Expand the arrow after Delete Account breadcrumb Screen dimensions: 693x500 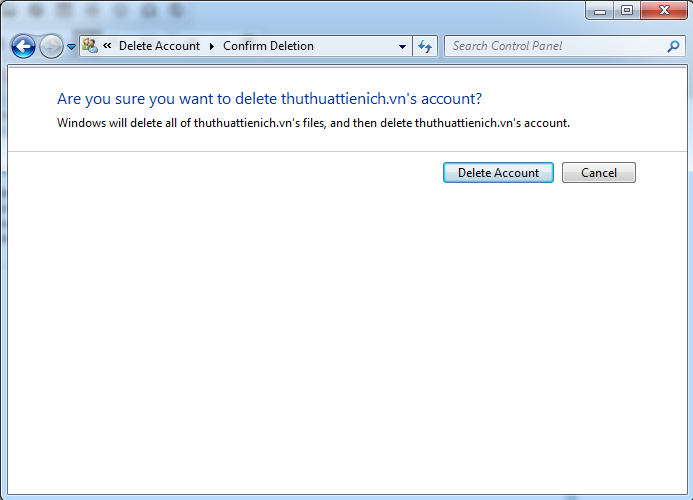[x=212, y=46]
